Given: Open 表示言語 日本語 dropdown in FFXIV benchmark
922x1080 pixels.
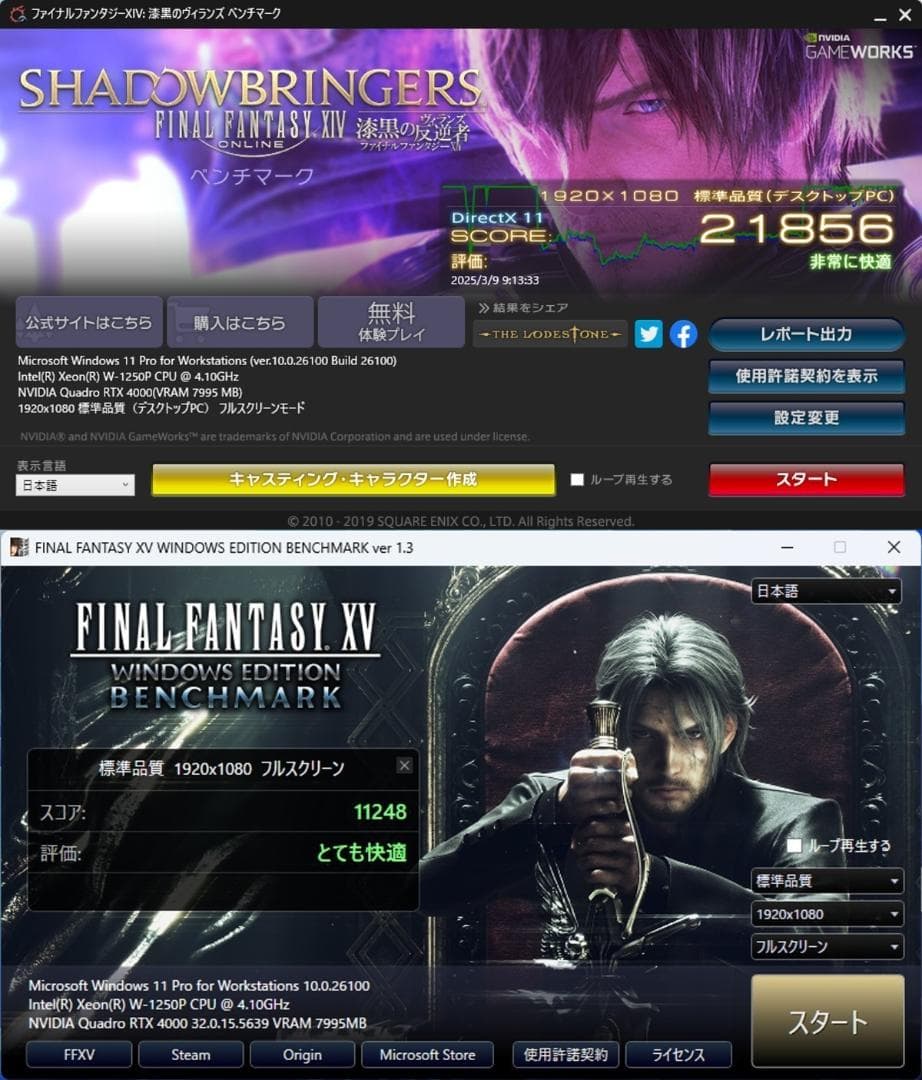Looking at the screenshot, I should pos(75,485).
